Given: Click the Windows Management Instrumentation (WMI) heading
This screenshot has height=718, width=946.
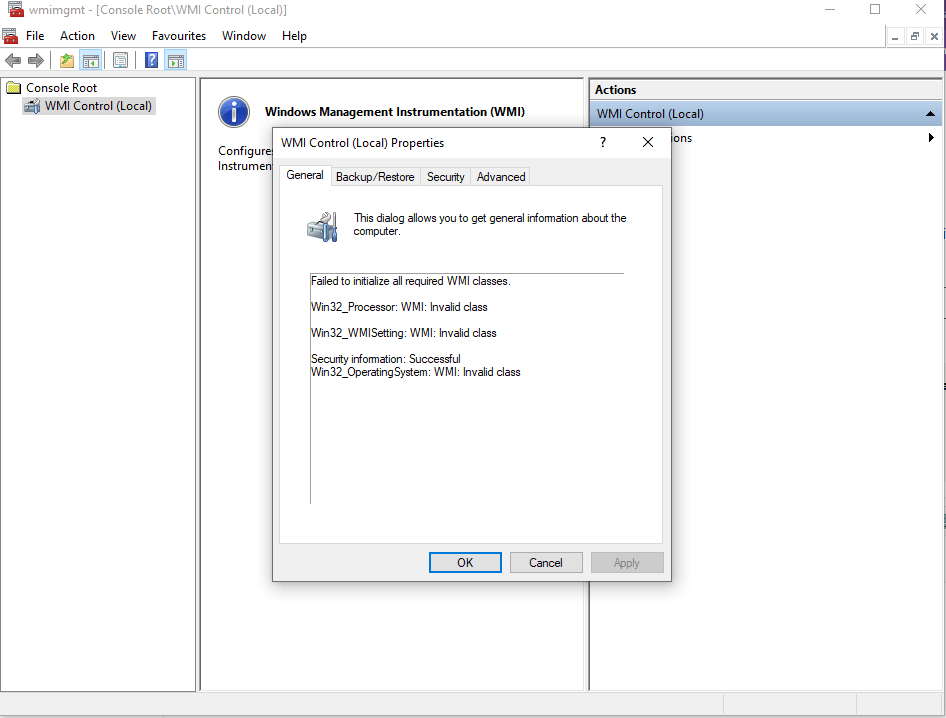Looking at the screenshot, I should (x=395, y=112).
